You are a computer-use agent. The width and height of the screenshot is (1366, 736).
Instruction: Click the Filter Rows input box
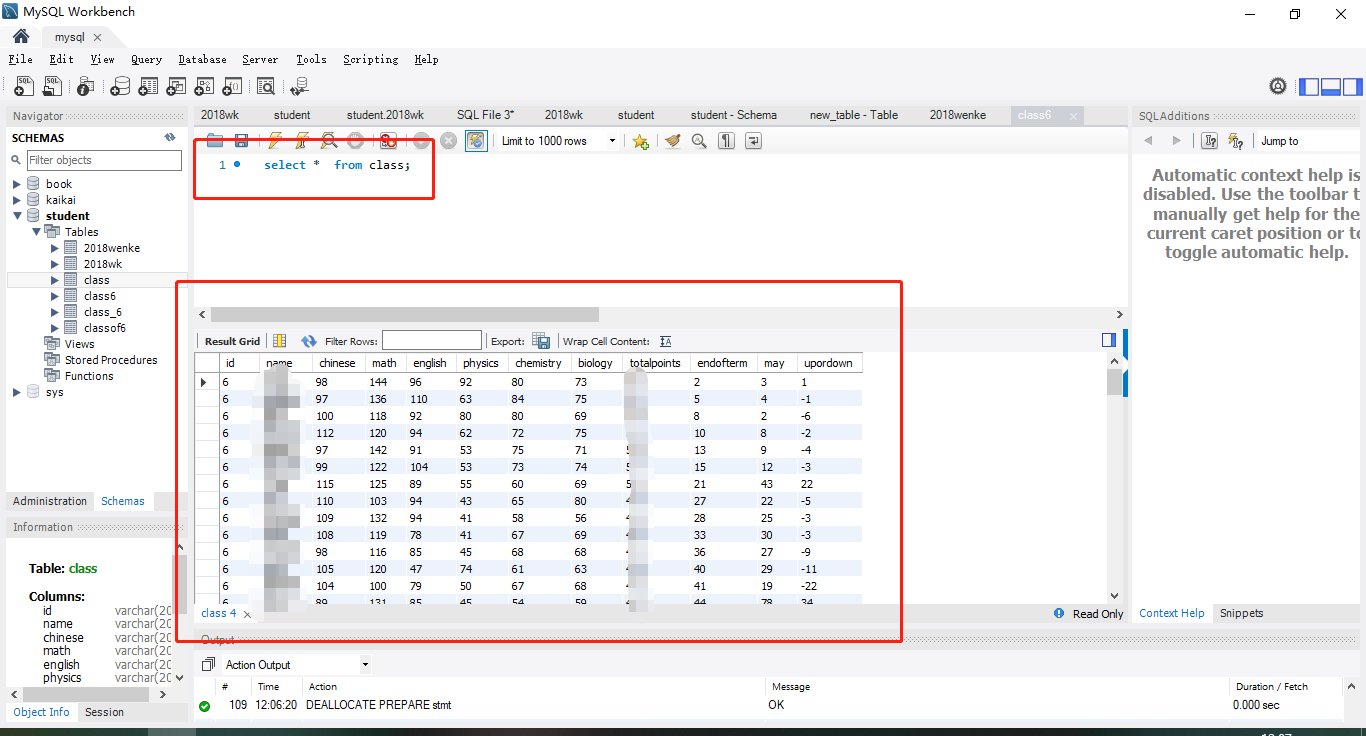pos(432,341)
